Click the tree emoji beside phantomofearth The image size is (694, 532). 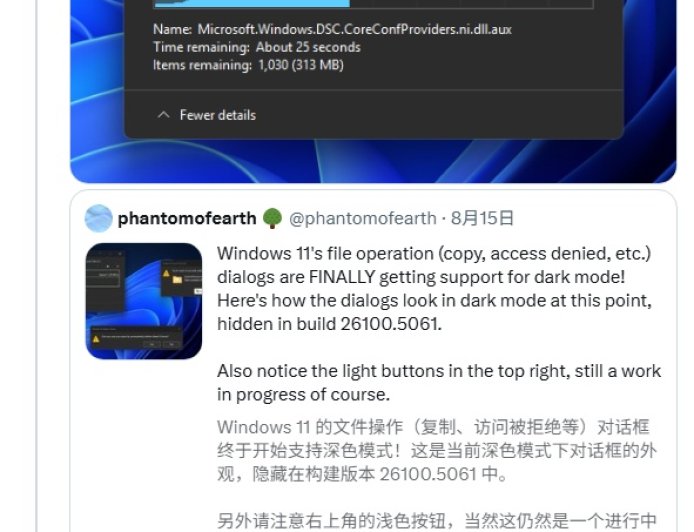click(x=272, y=218)
